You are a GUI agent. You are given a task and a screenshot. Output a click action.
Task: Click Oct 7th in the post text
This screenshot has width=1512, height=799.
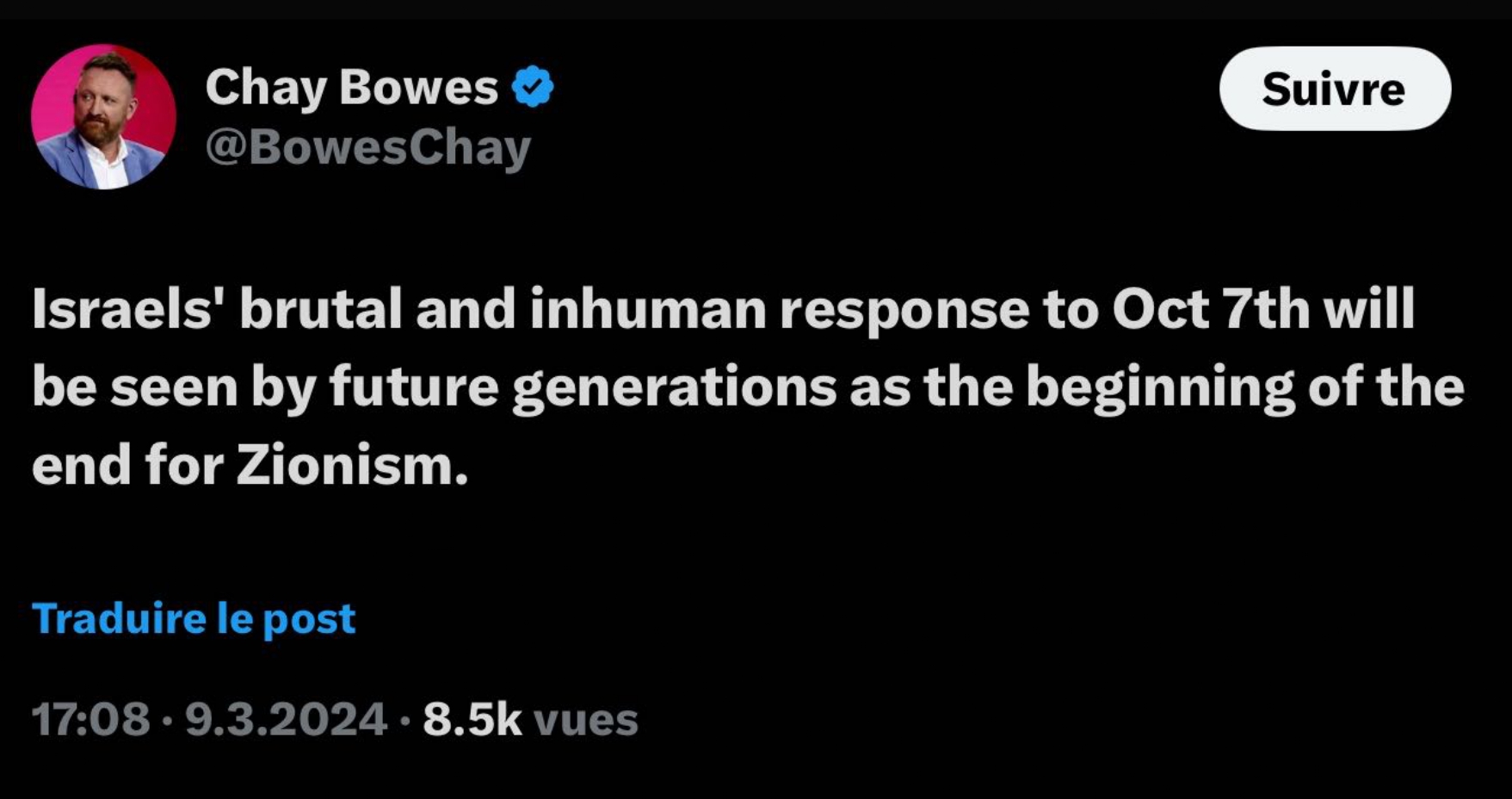1211,309
